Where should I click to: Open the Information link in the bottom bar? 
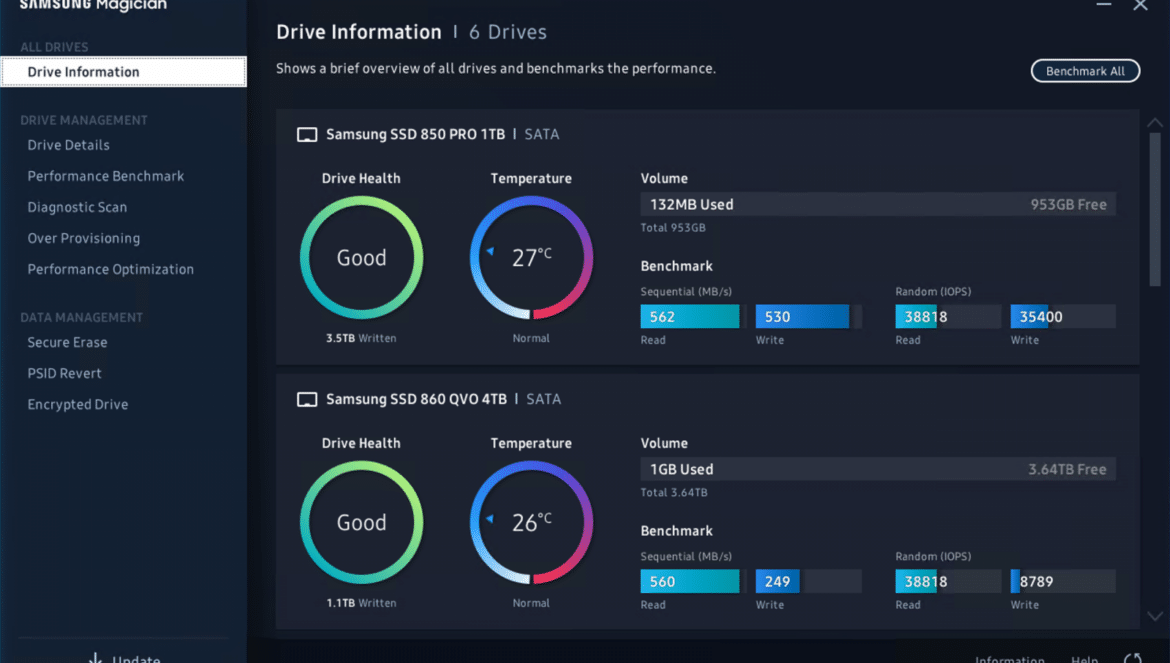[x=1010, y=659]
